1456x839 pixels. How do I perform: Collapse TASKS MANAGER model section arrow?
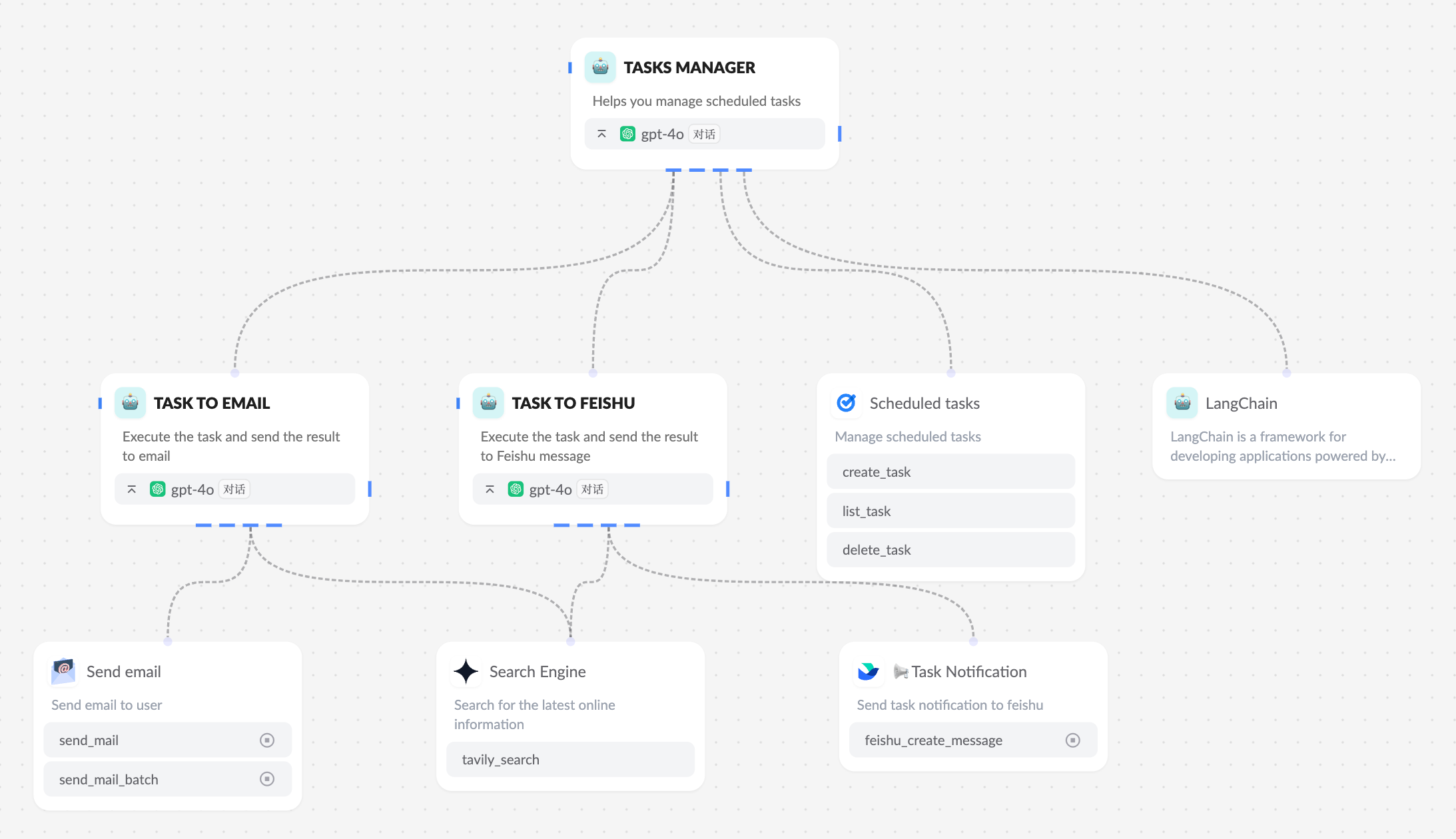click(601, 134)
